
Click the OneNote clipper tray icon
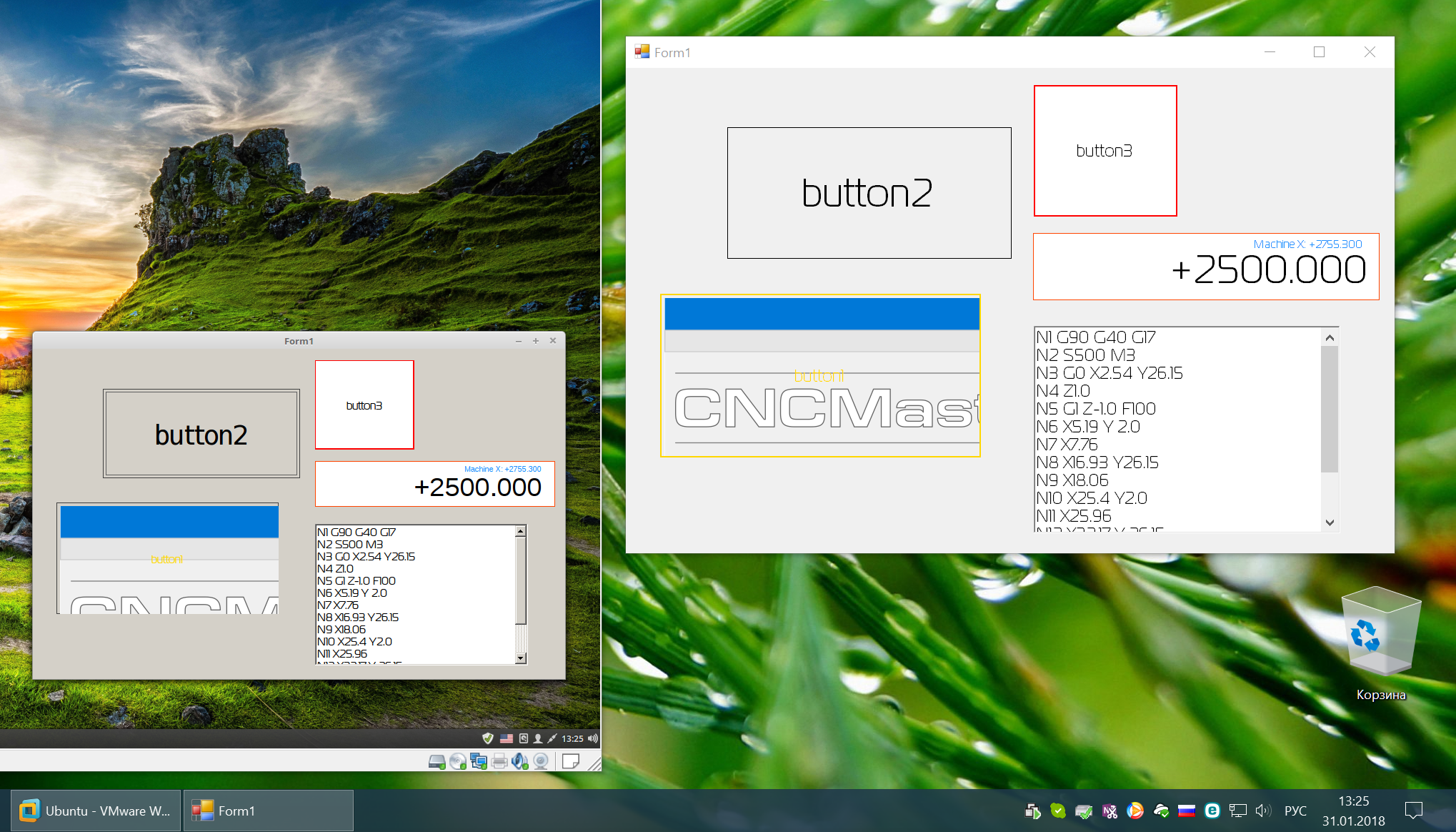[x=1110, y=811]
